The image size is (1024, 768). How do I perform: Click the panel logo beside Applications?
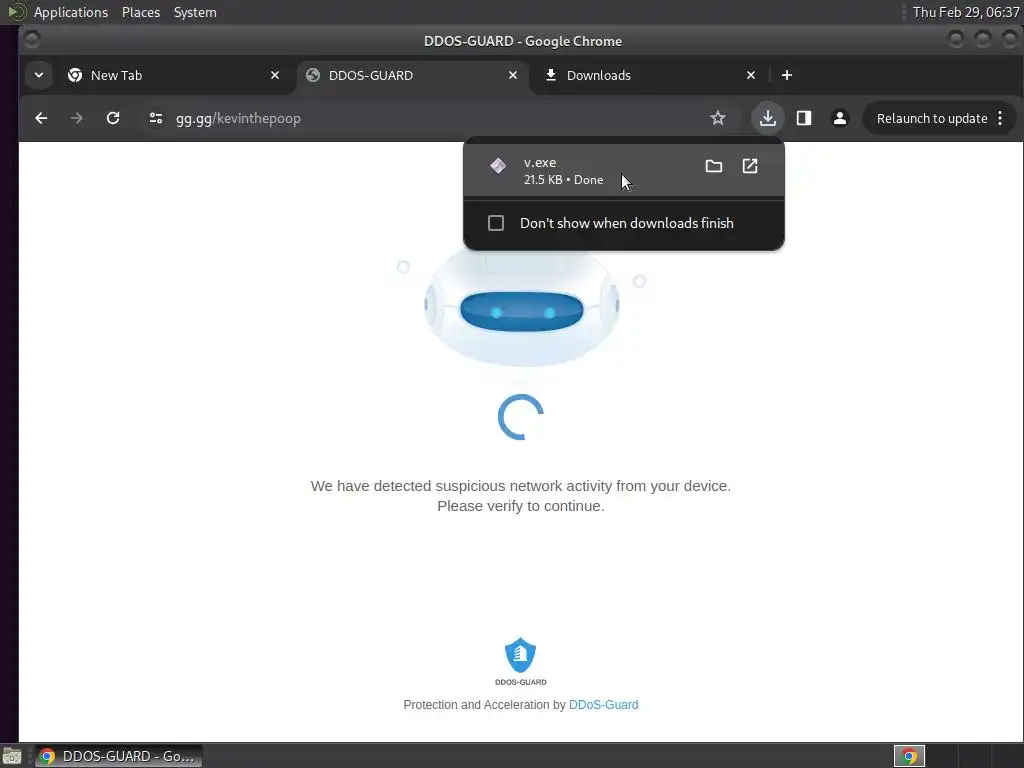pos(16,12)
